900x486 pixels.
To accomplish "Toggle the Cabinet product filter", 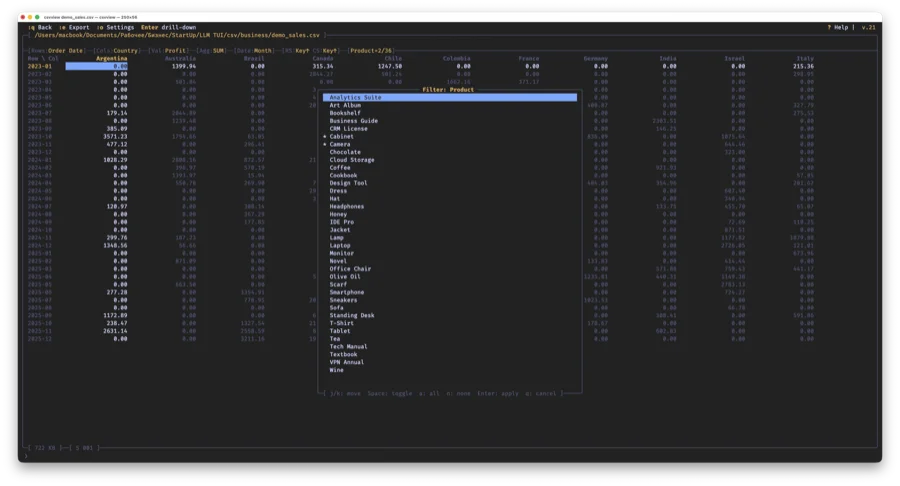I will tap(341, 136).
